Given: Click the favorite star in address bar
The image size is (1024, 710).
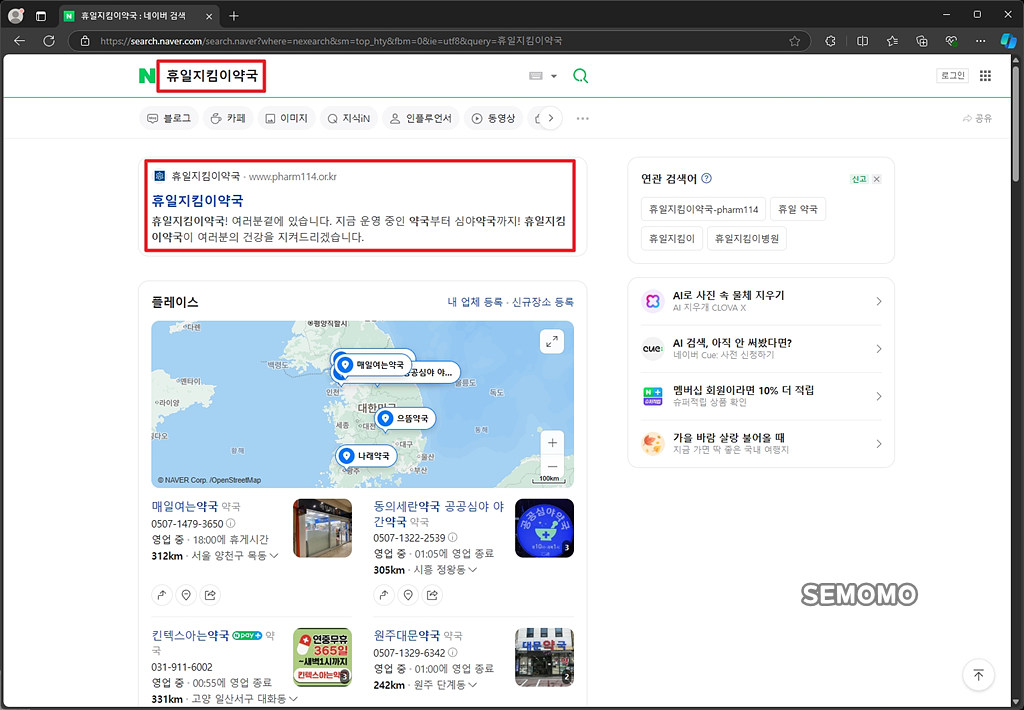Looking at the screenshot, I should (x=794, y=41).
